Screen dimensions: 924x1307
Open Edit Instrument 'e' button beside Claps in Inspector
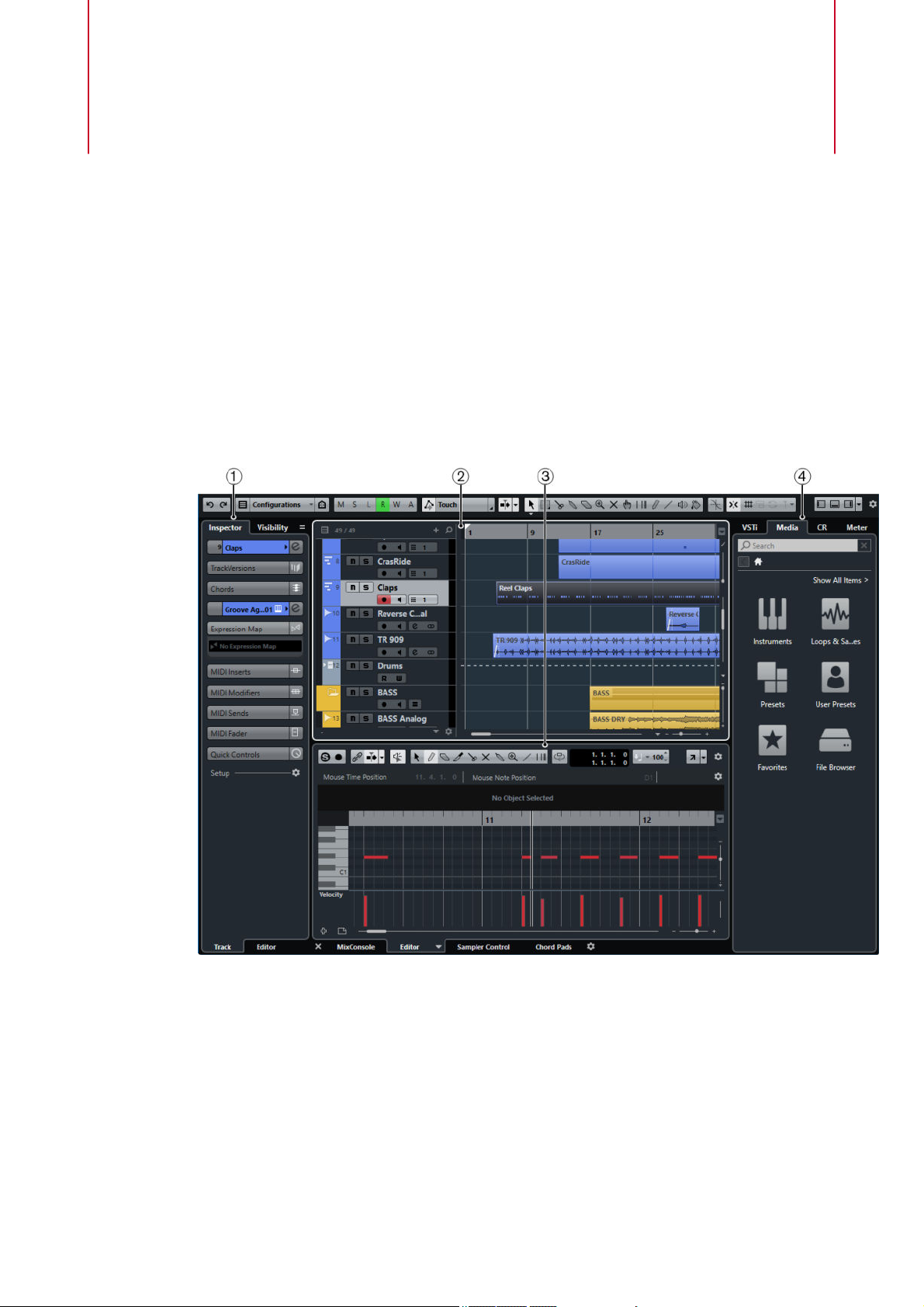[296, 548]
